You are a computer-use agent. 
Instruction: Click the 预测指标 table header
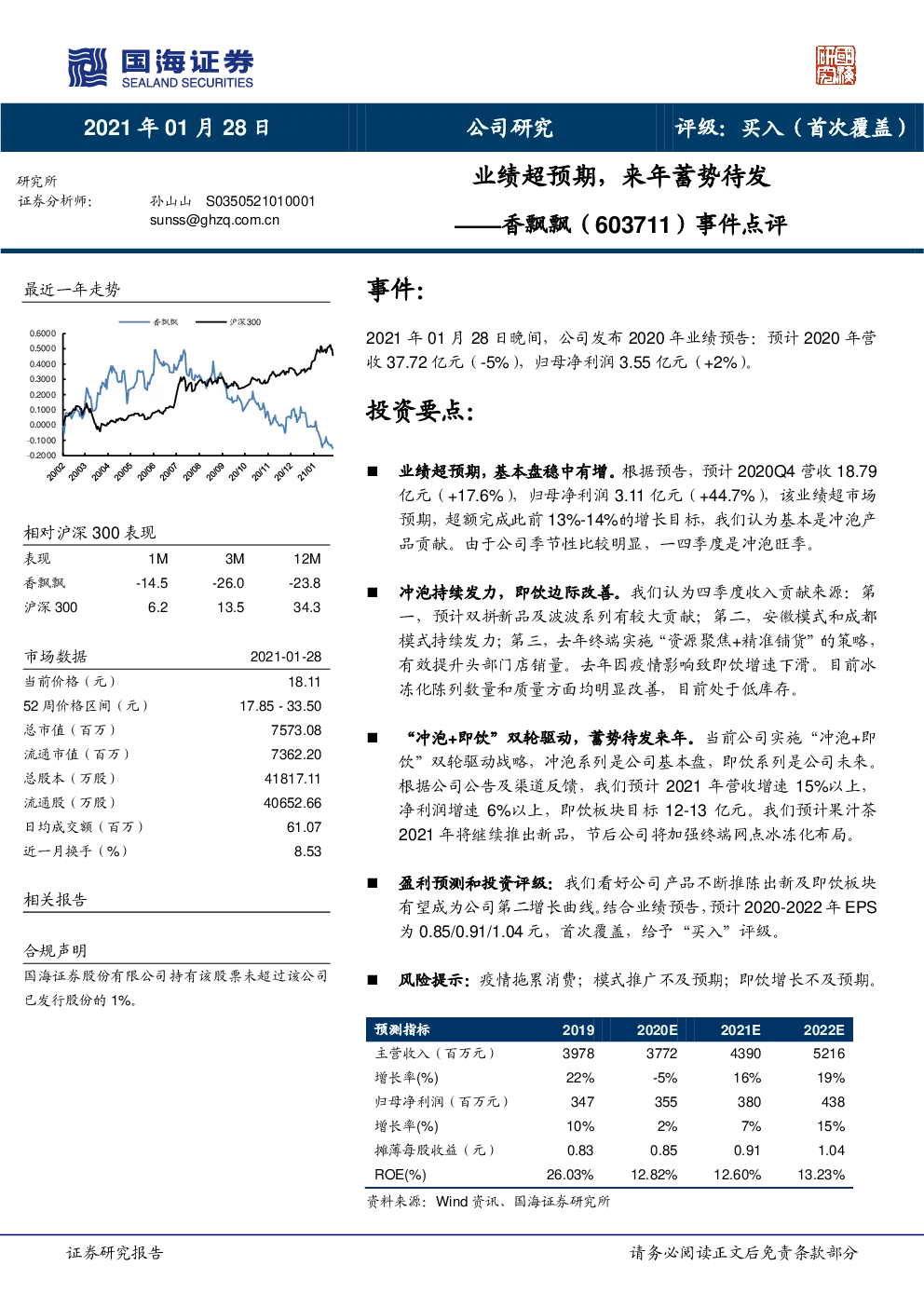[402, 1029]
